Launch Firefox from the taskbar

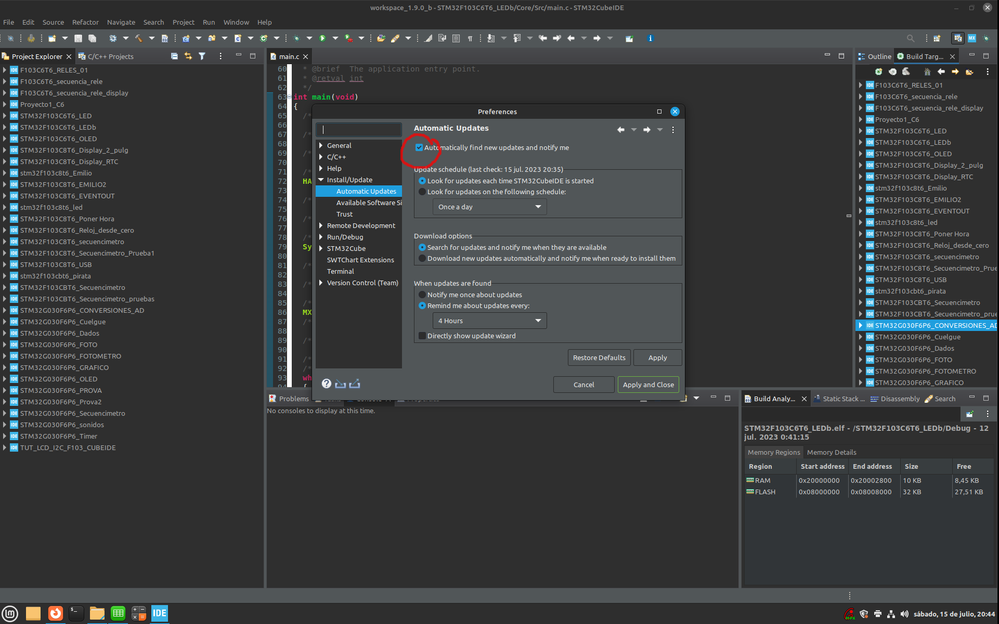pos(55,613)
